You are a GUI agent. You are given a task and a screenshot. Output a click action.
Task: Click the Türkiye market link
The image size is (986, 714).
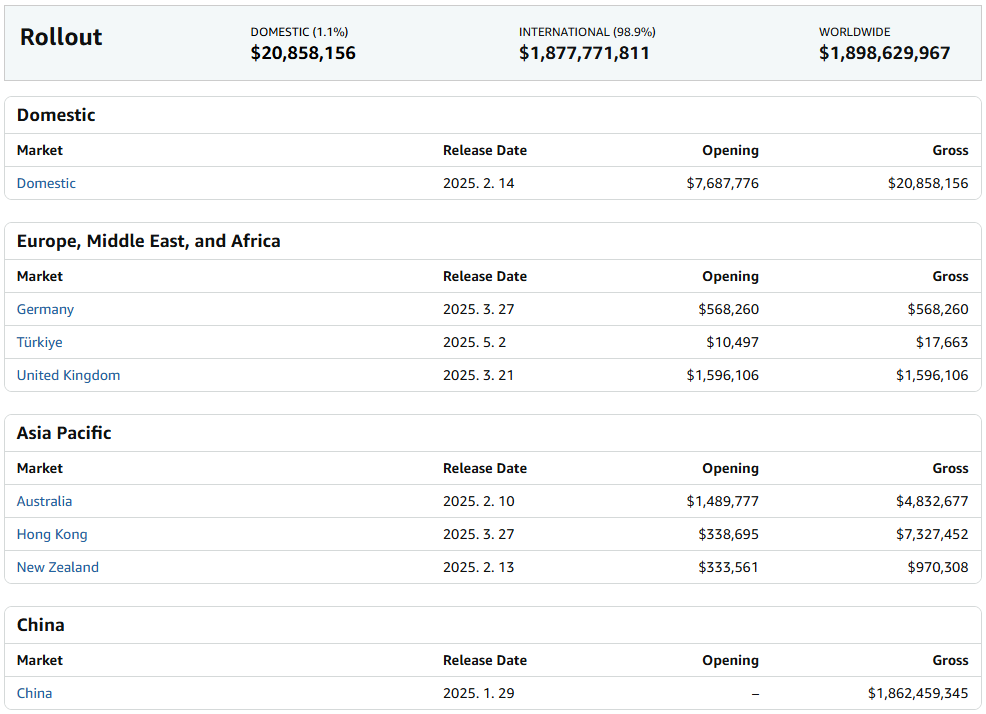click(x=39, y=342)
